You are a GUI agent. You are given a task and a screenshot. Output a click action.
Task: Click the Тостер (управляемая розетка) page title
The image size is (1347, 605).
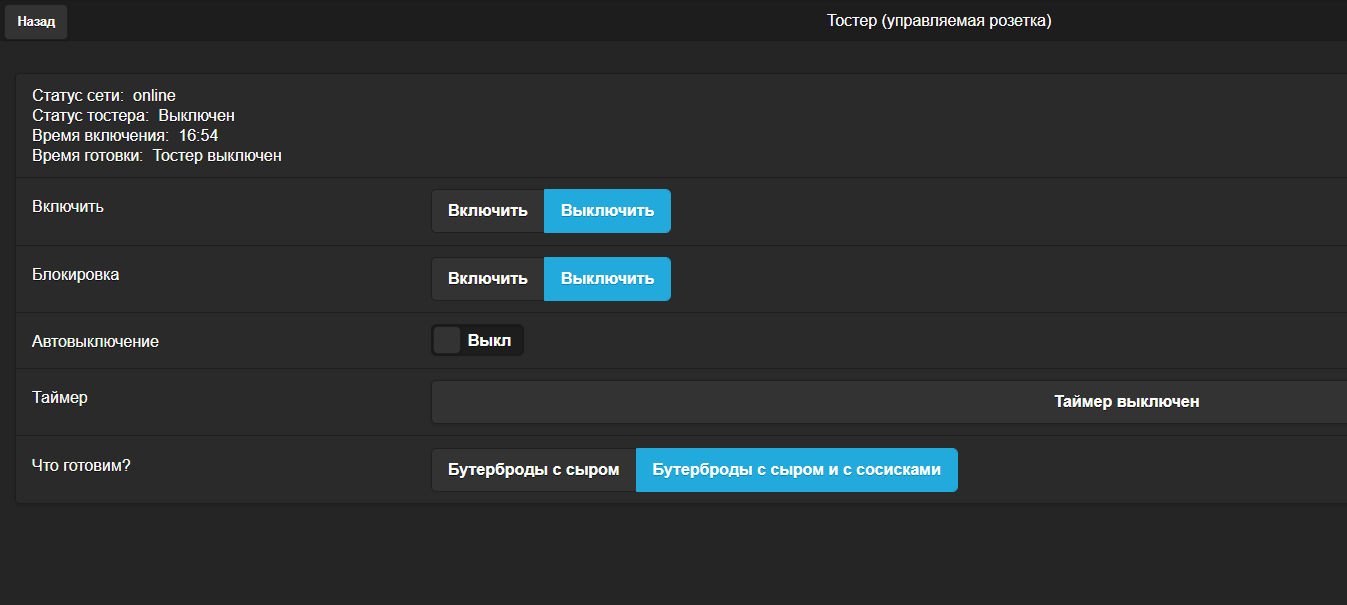click(939, 20)
